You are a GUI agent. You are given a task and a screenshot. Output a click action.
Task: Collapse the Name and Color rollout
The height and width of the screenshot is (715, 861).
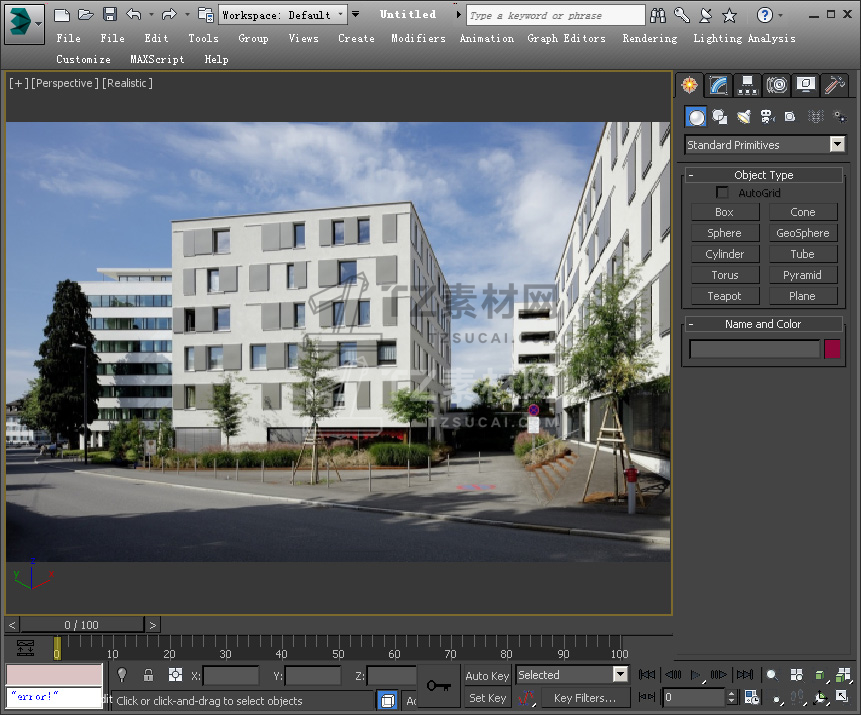(764, 324)
